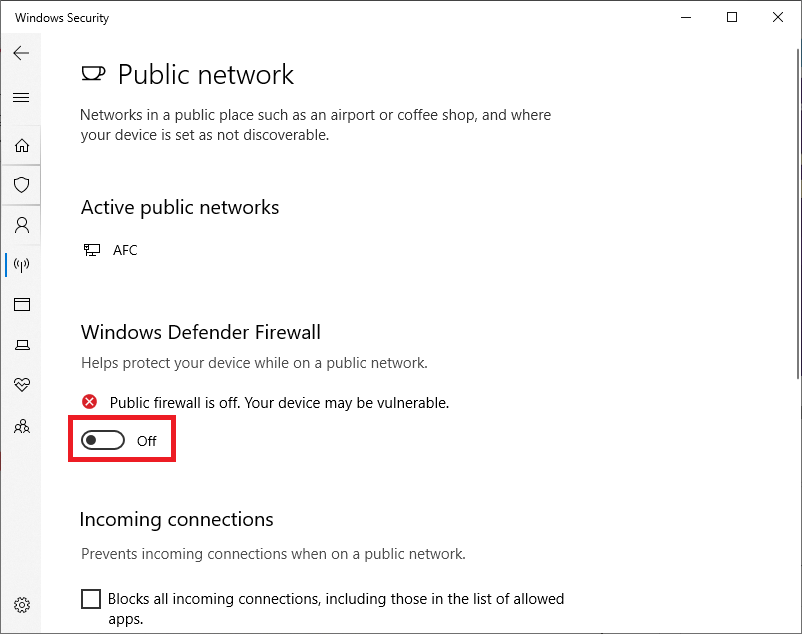Open Device performance & health heart icon
The width and height of the screenshot is (802, 634).
point(21,385)
